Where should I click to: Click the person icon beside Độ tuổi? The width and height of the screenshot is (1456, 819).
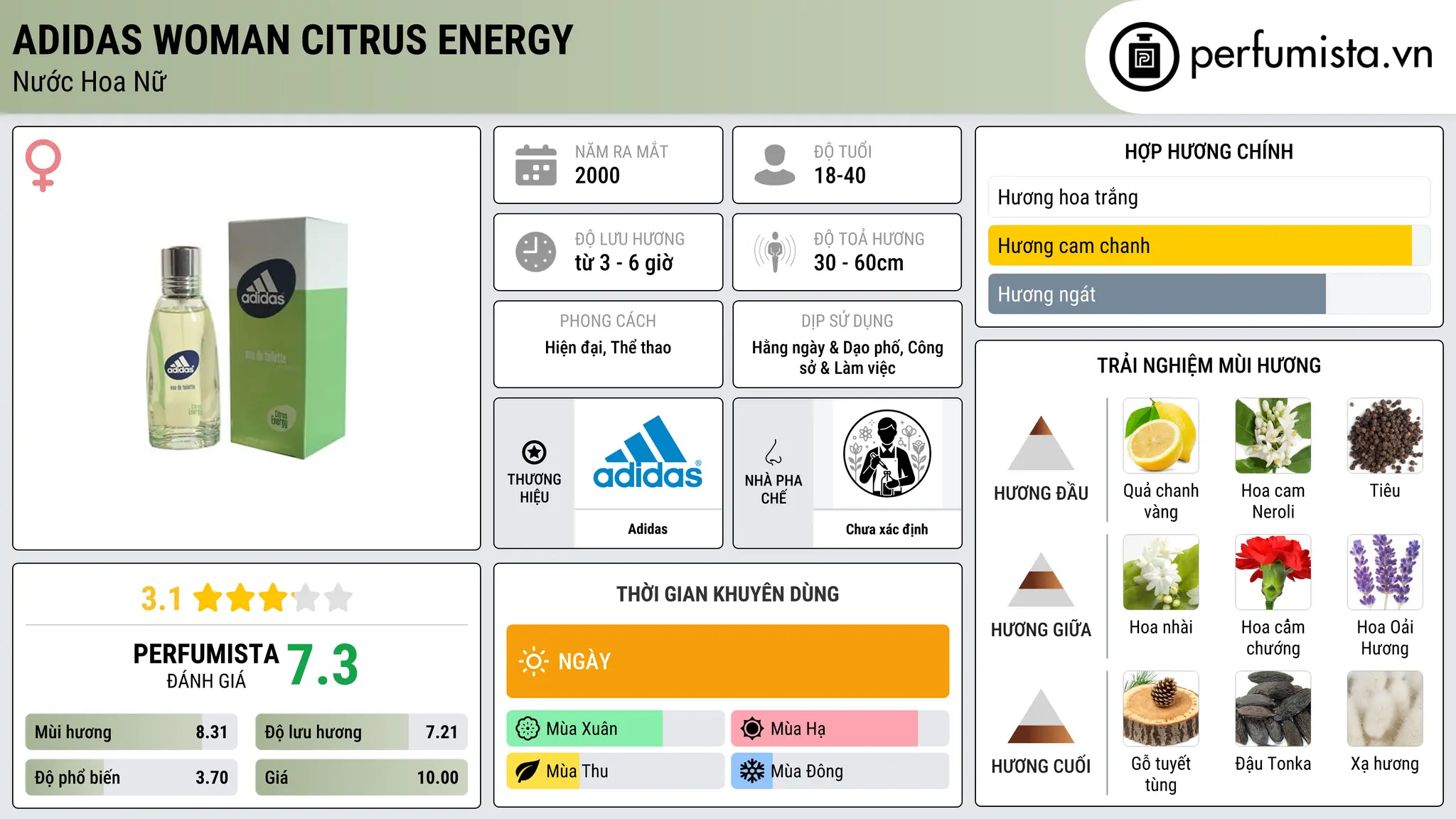coord(774,165)
